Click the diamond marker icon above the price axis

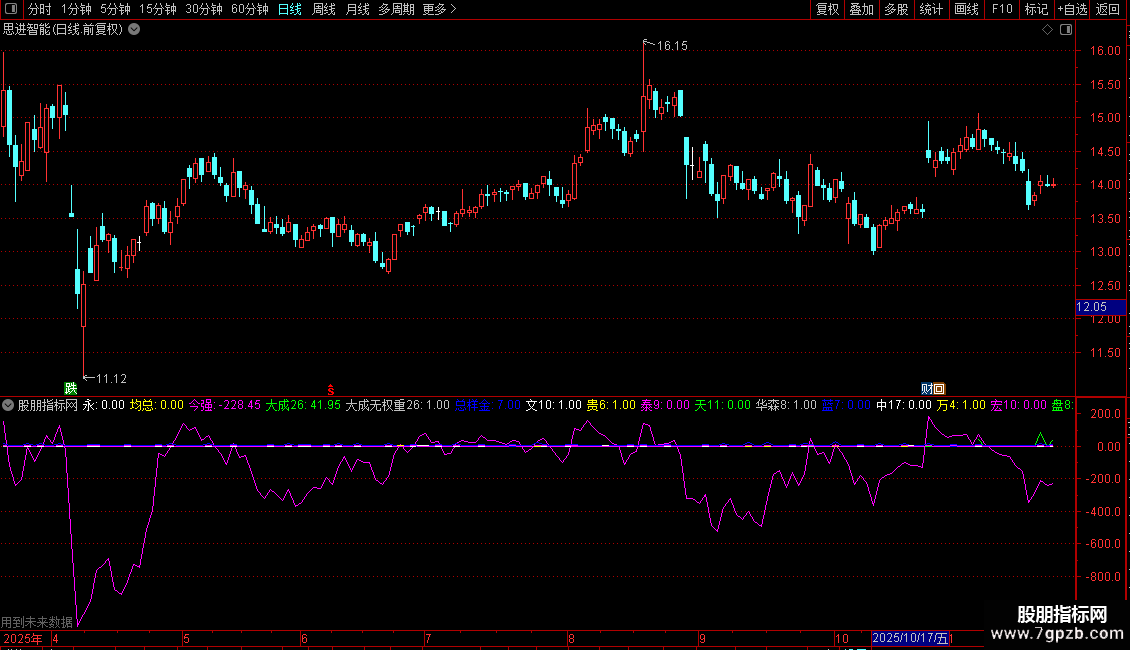click(x=1047, y=30)
